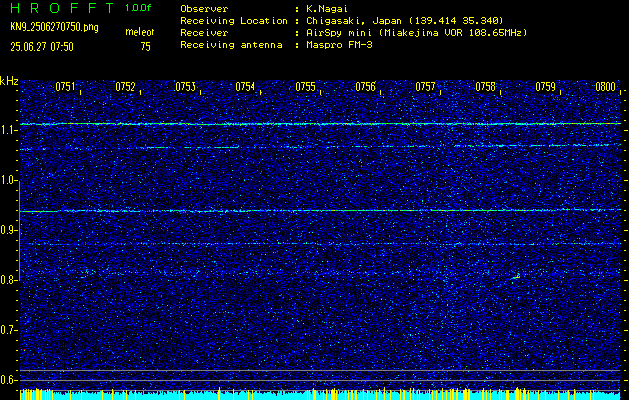
Task: Click the version number 1.00f
Action: (138, 8)
